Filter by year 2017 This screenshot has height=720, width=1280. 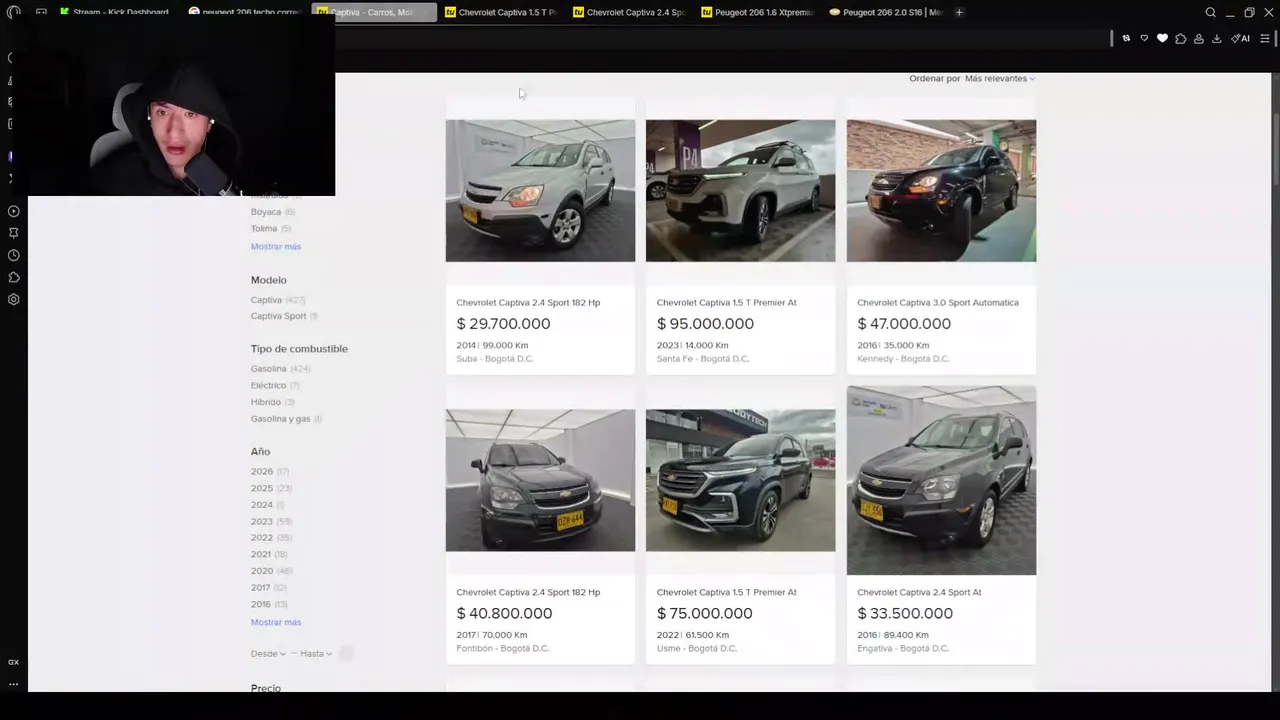tap(269, 588)
